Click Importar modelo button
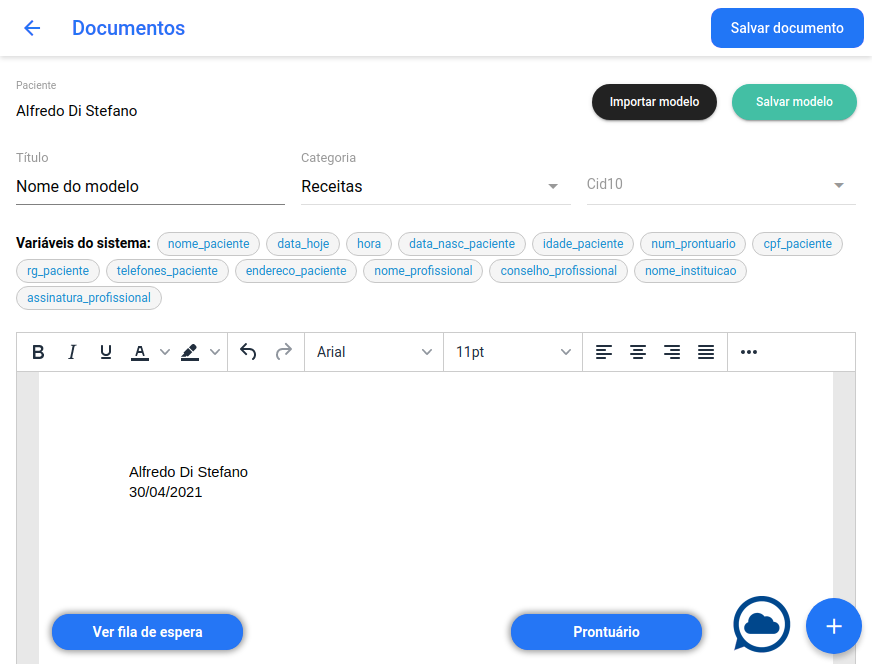 (654, 102)
